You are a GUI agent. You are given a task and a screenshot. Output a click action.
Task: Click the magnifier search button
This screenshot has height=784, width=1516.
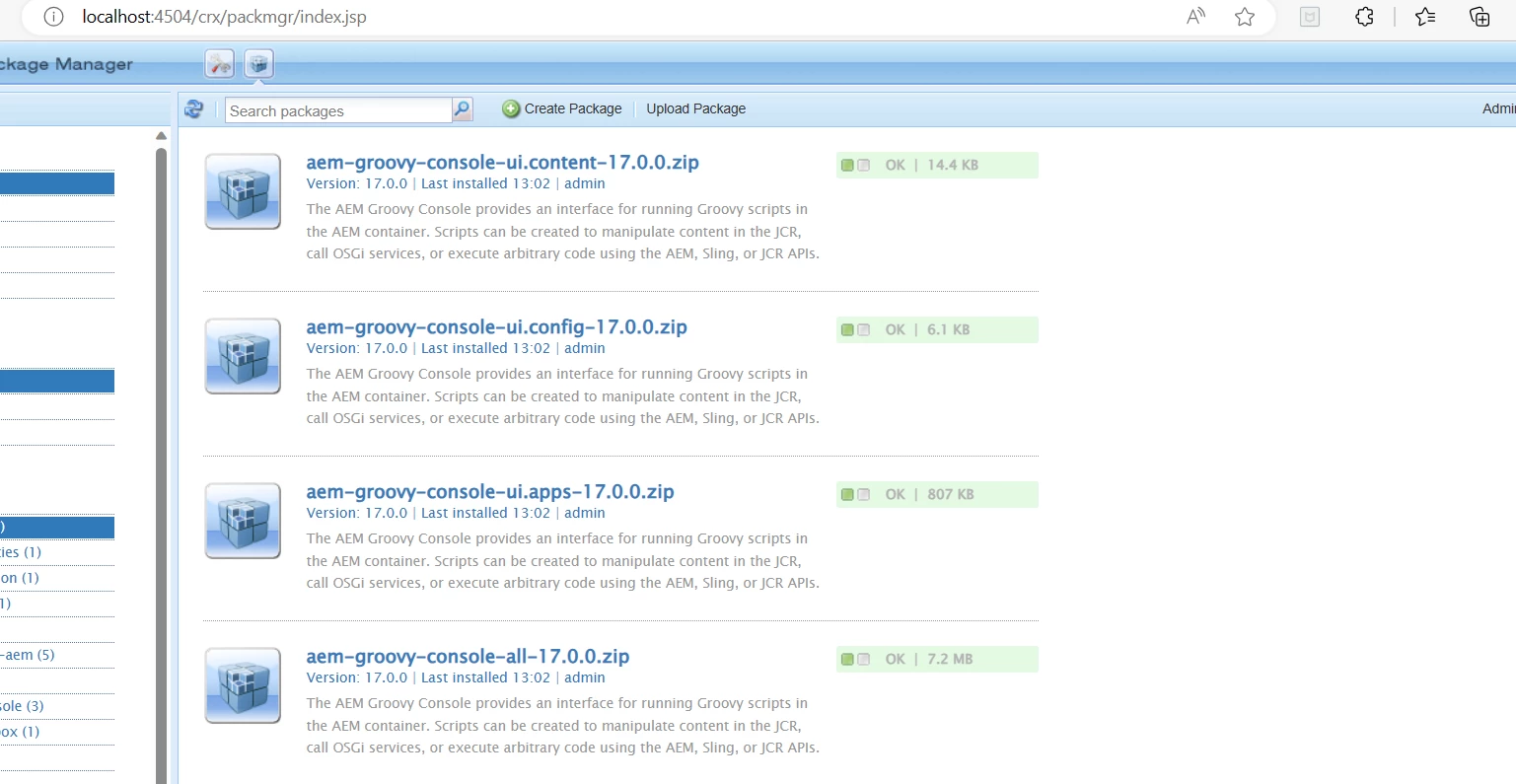[463, 109]
